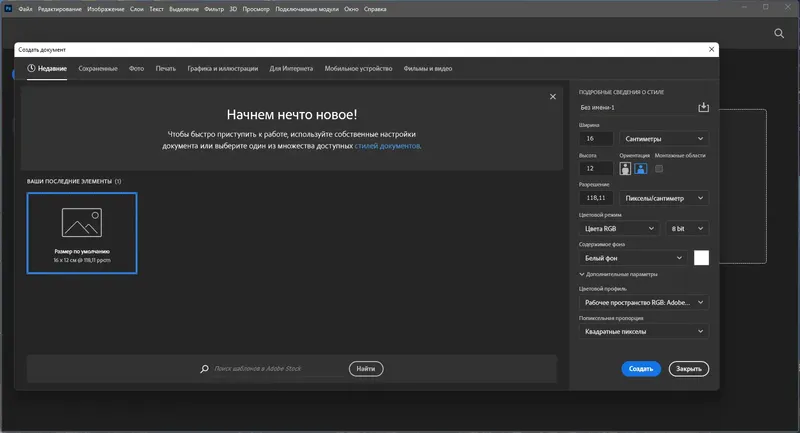This screenshot has width=800, height=433.
Task: Open the Цвета RGB color mode dropdown
Action: coord(619,228)
